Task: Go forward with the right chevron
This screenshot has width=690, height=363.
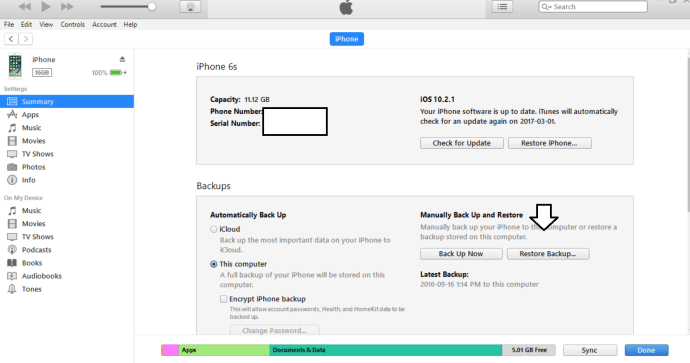Action: click(26, 39)
